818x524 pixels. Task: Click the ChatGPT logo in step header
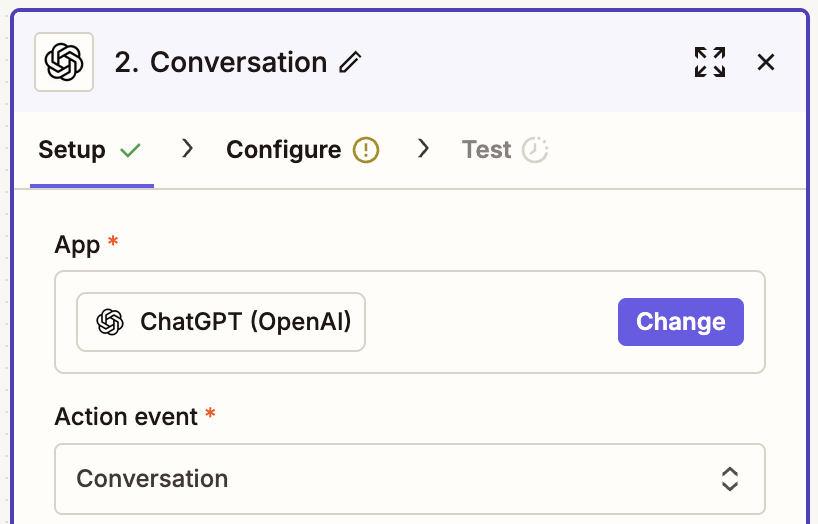tap(64, 62)
